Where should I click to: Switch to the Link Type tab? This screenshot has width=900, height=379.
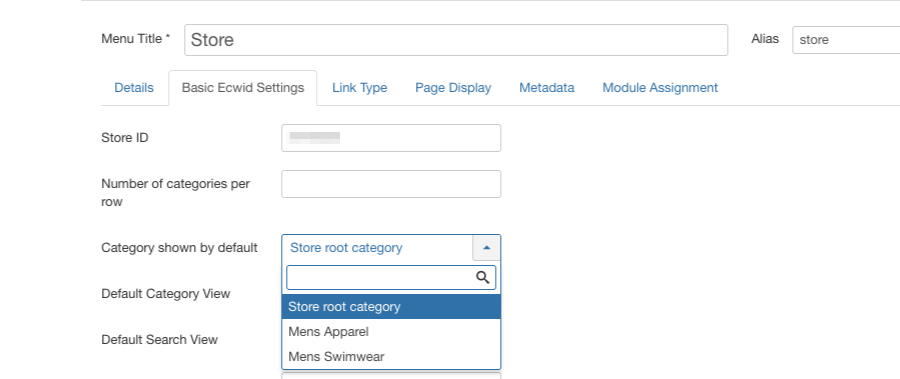click(360, 88)
